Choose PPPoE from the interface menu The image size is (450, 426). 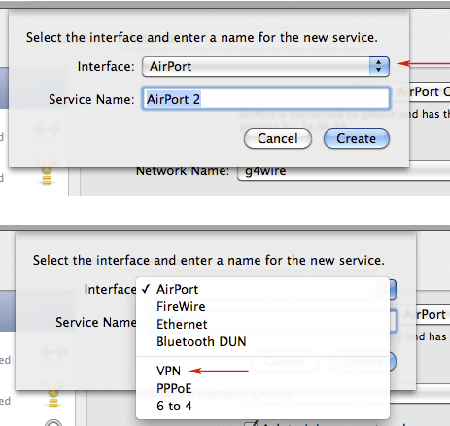point(263,388)
